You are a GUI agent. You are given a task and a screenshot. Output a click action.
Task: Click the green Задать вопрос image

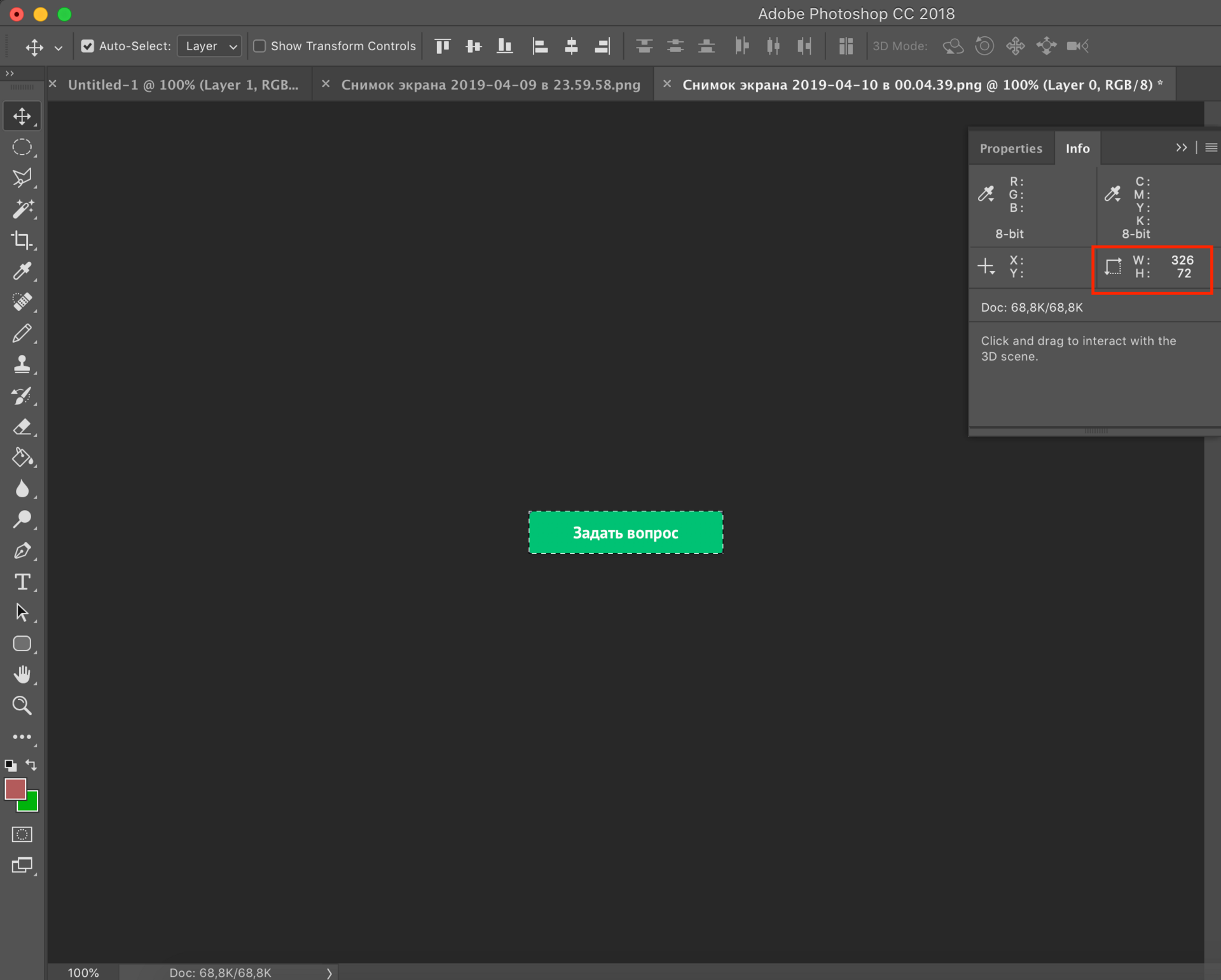coord(626,532)
